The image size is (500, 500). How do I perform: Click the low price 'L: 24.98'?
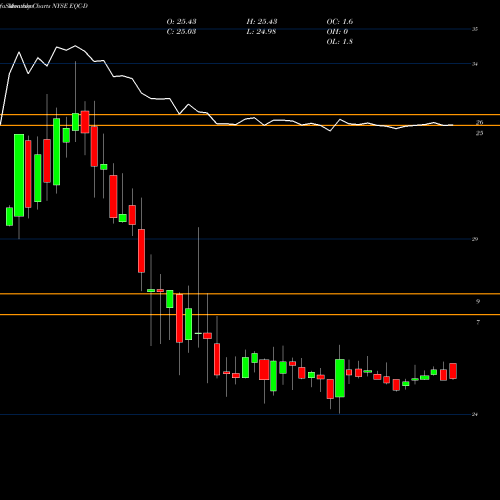261,32
